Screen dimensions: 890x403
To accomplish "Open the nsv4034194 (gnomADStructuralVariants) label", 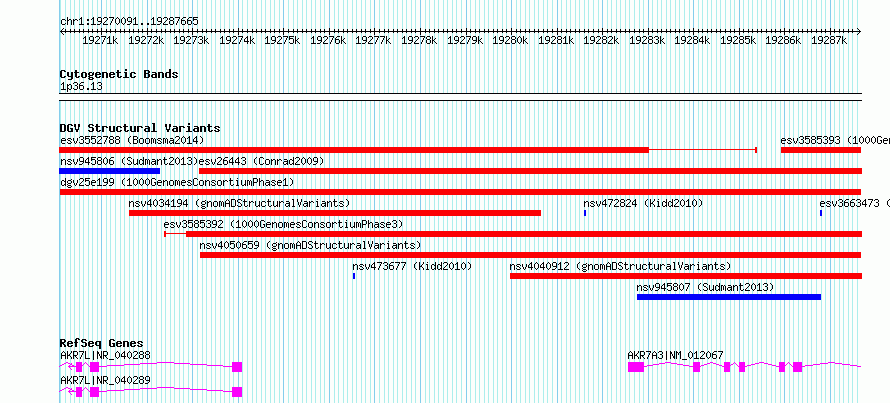I will tap(239, 203).
